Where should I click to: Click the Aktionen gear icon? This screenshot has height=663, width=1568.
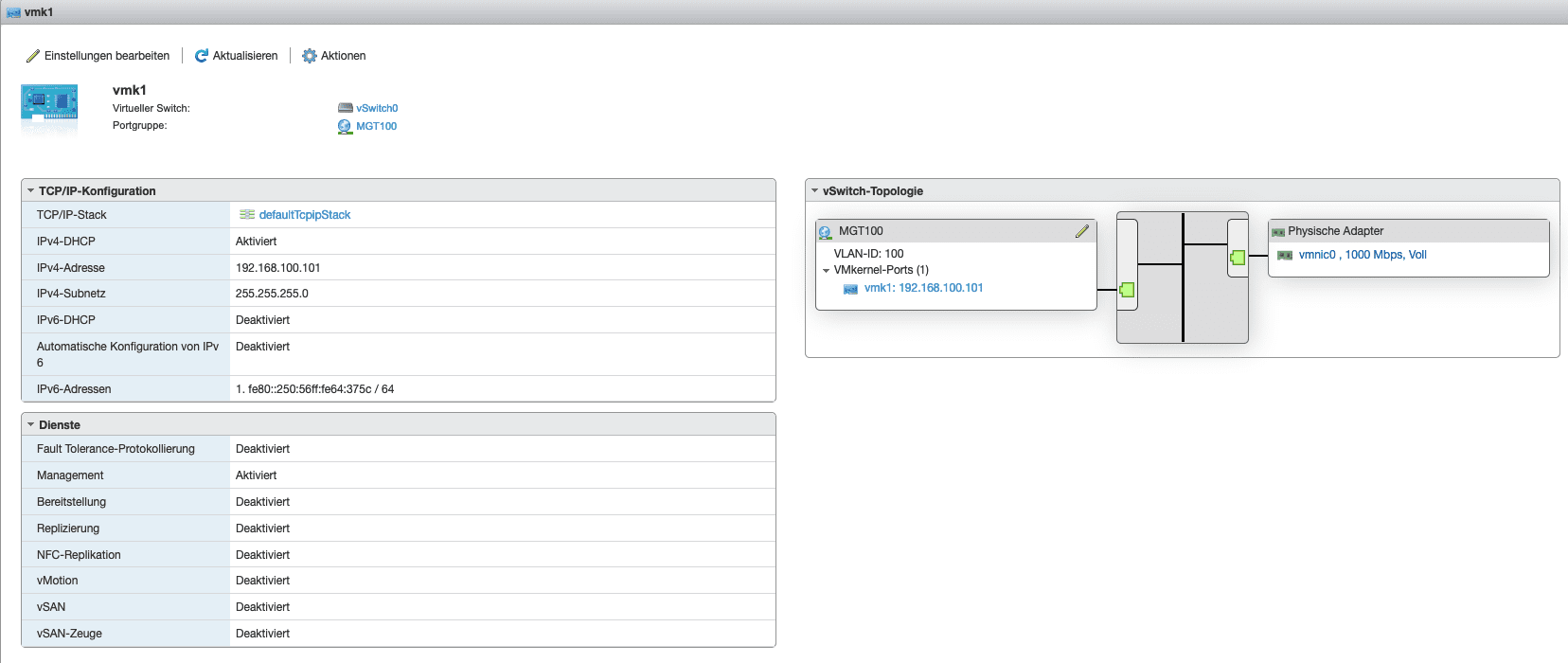[x=310, y=56]
